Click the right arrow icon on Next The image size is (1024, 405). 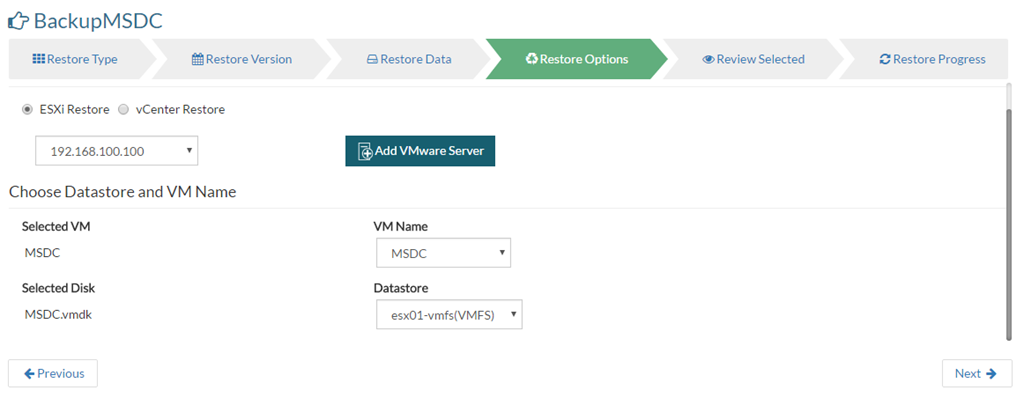991,374
